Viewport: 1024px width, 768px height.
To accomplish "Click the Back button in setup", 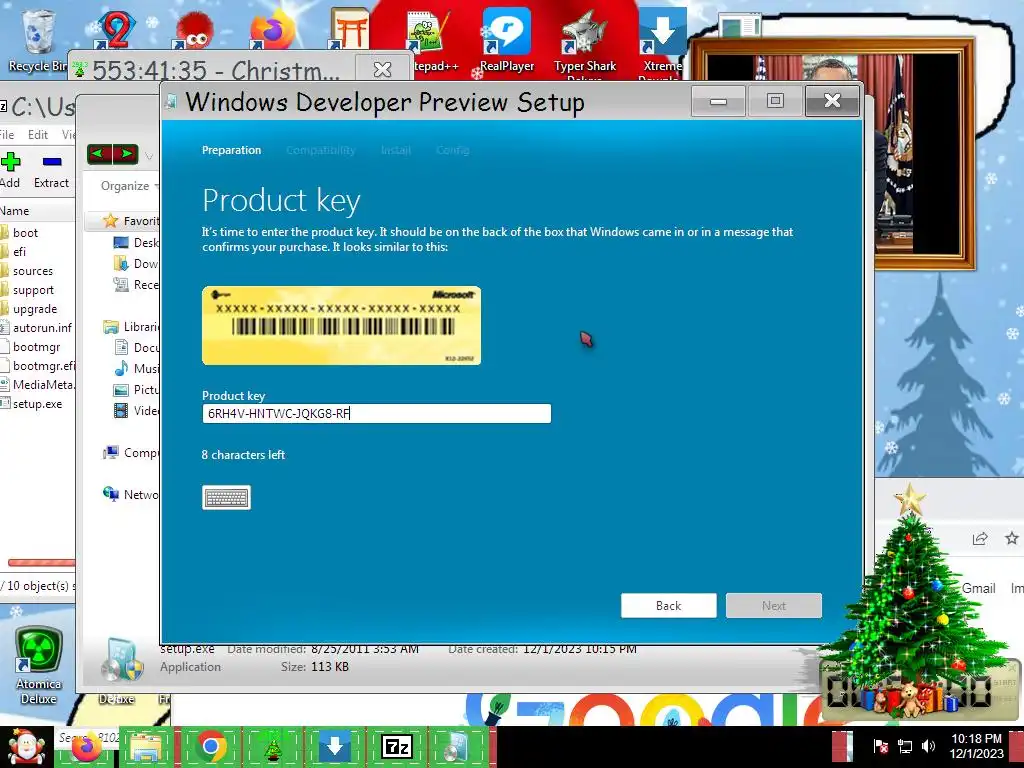I will click(668, 605).
